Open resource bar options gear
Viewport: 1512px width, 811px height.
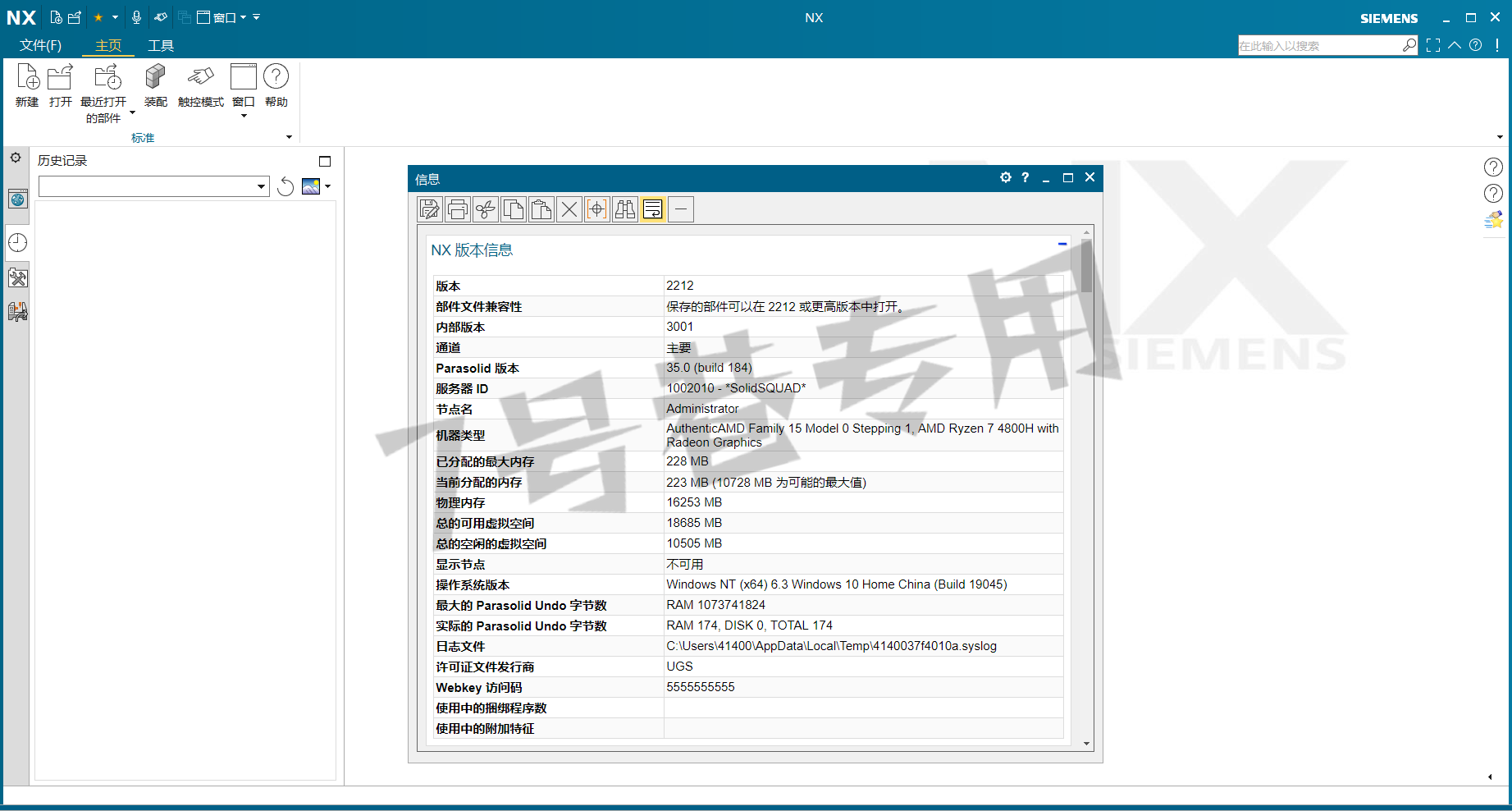coord(16,158)
